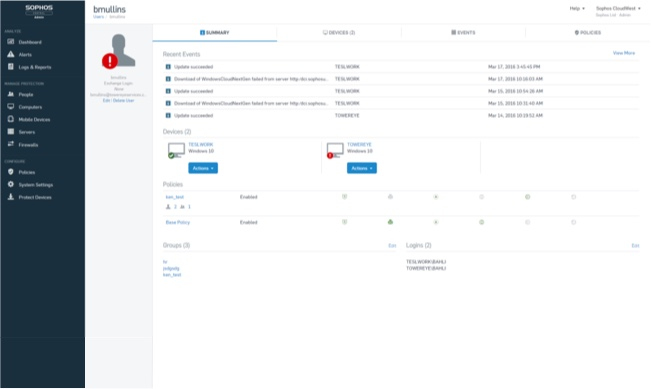Click TOWEREYE computer icon with red alert
This screenshot has width=651, height=389.
pos(335,150)
